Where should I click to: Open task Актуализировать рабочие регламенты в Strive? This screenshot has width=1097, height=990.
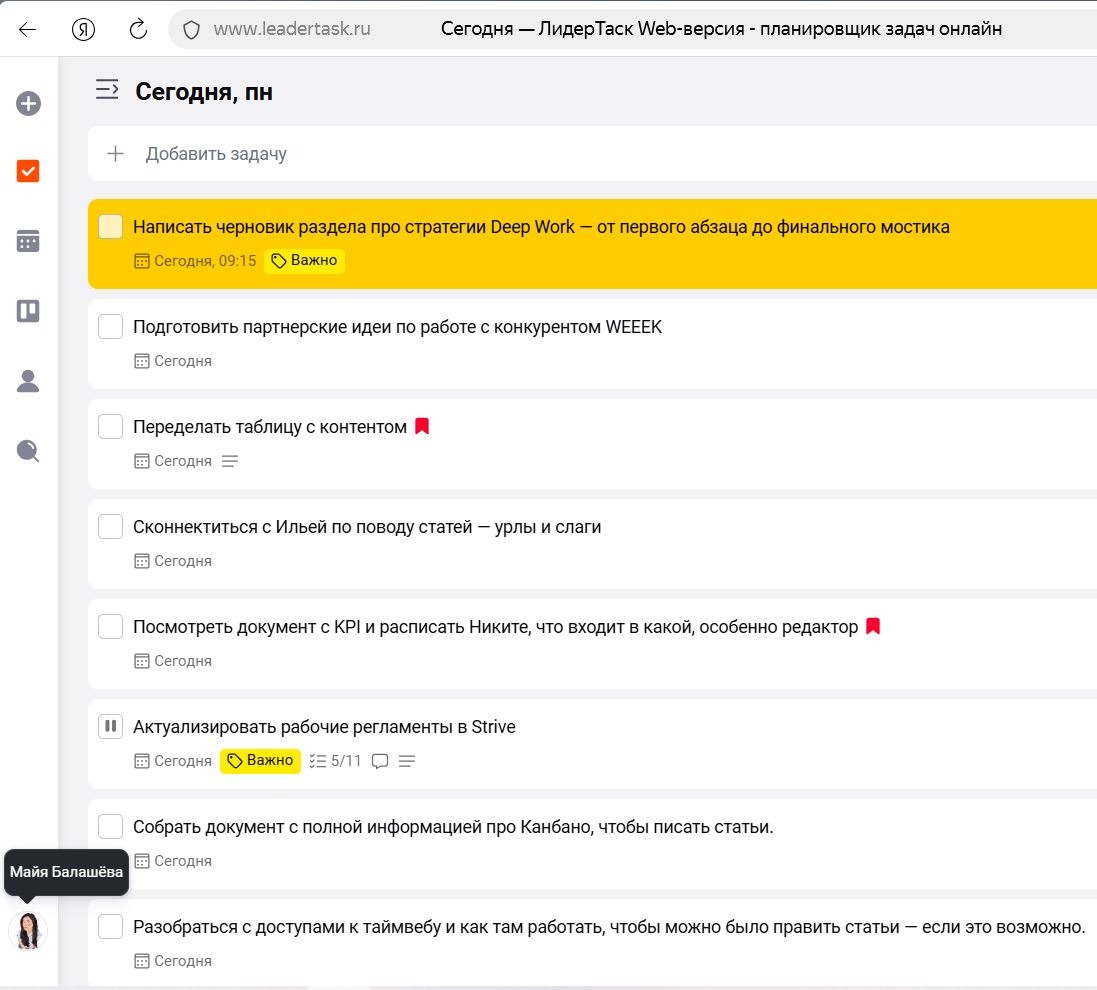324,727
